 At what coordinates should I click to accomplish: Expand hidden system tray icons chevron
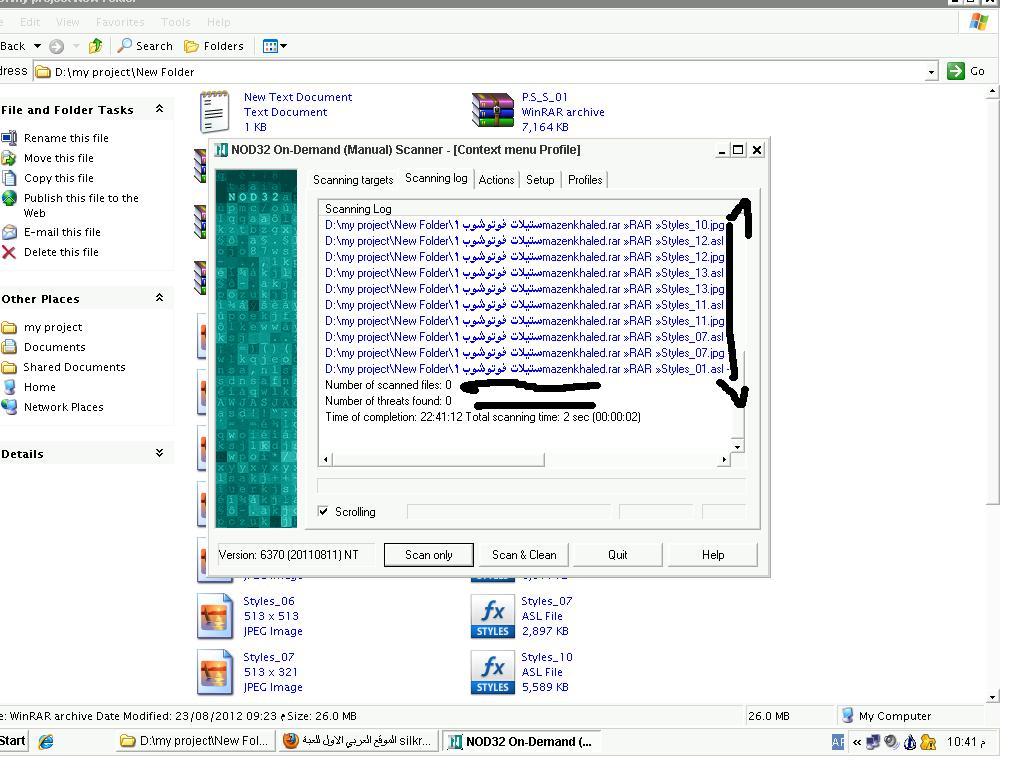pyautogui.click(x=856, y=742)
